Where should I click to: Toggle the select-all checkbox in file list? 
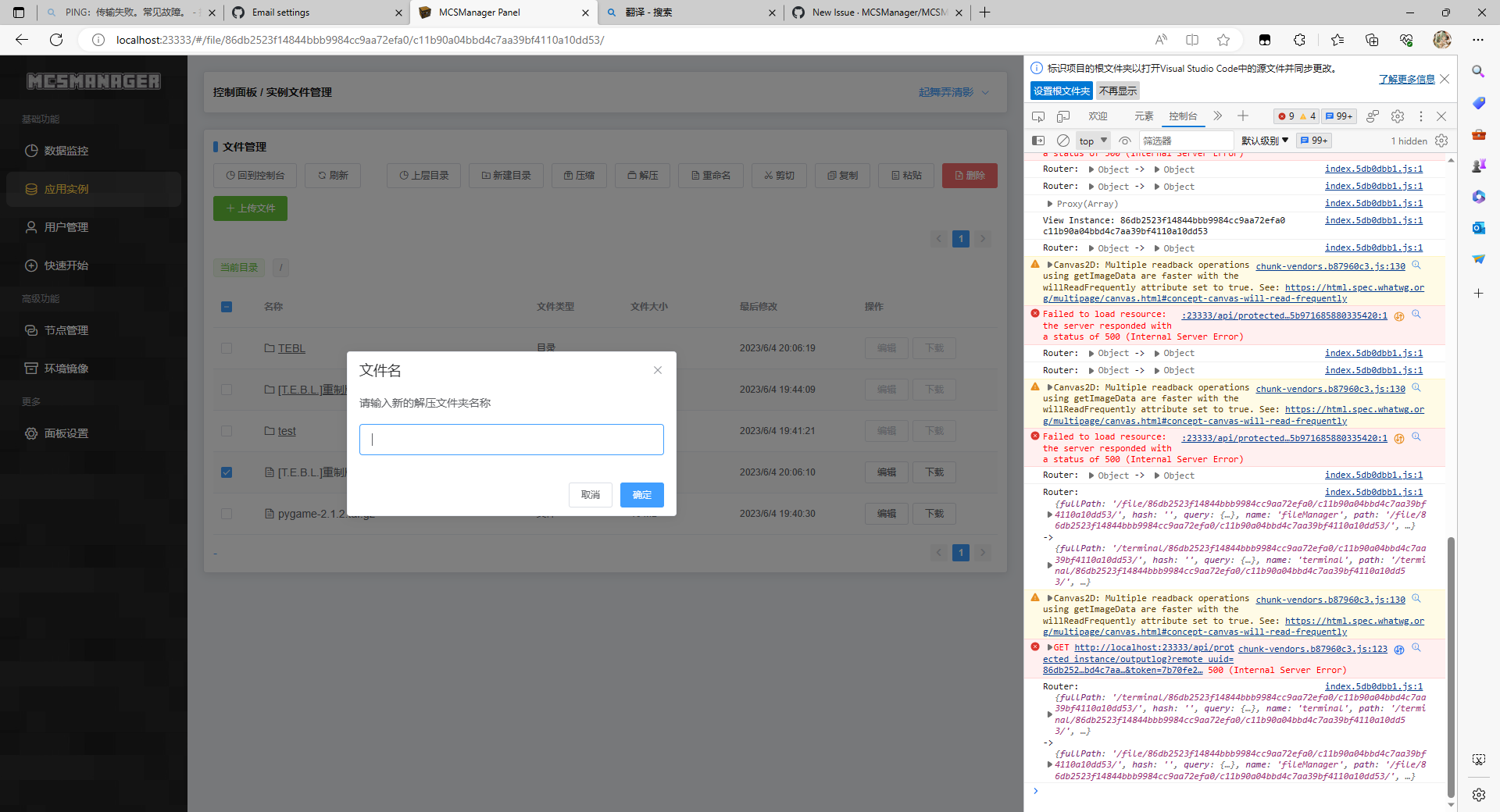pyautogui.click(x=226, y=307)
